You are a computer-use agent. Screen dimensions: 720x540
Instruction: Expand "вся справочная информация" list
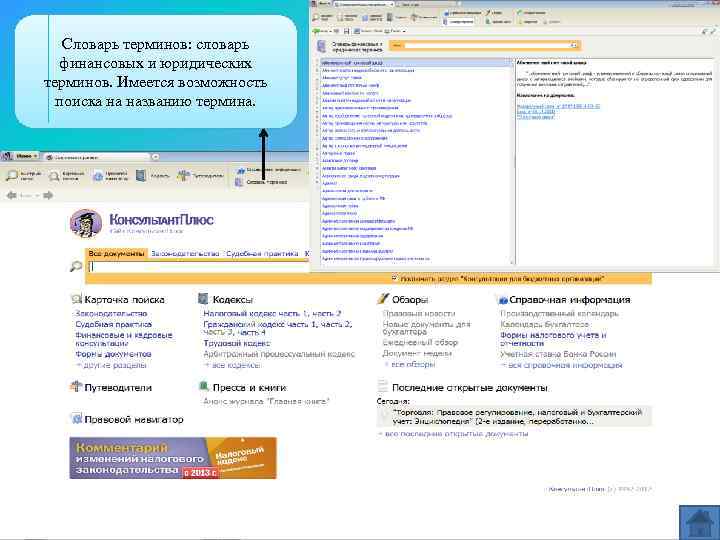pos(561,366)
